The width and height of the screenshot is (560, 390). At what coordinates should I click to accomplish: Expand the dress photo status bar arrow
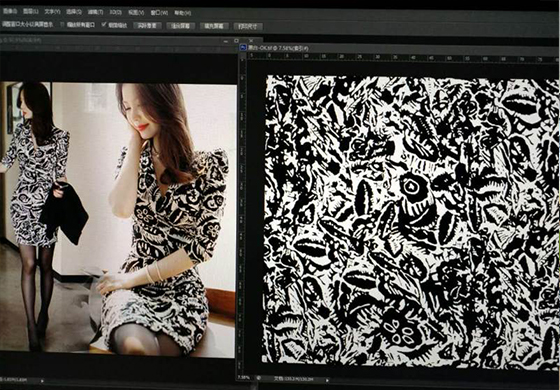click(x=42, y=381)
